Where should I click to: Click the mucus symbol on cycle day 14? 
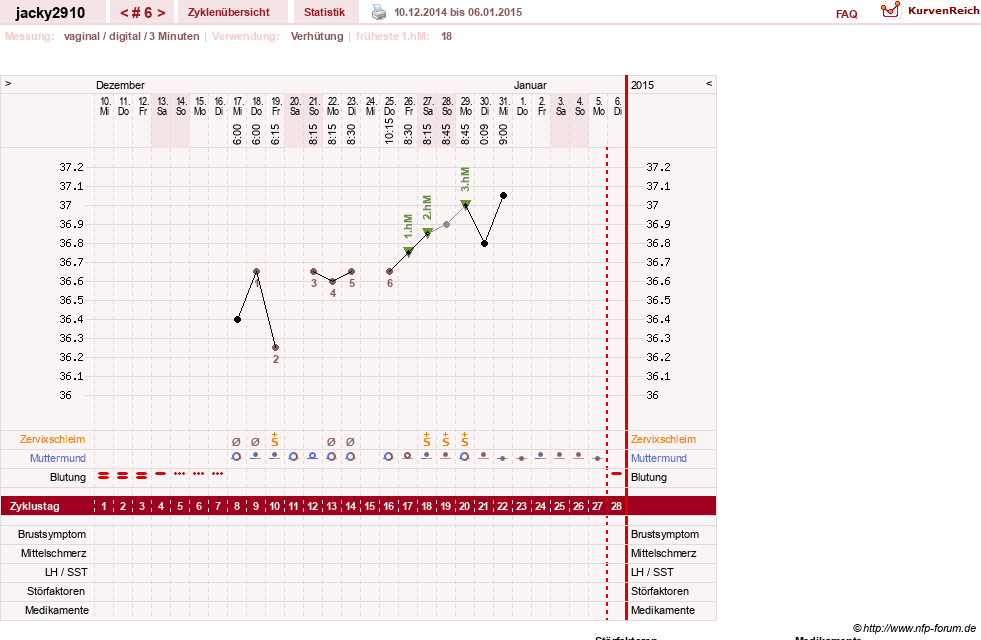pos(350,442)
